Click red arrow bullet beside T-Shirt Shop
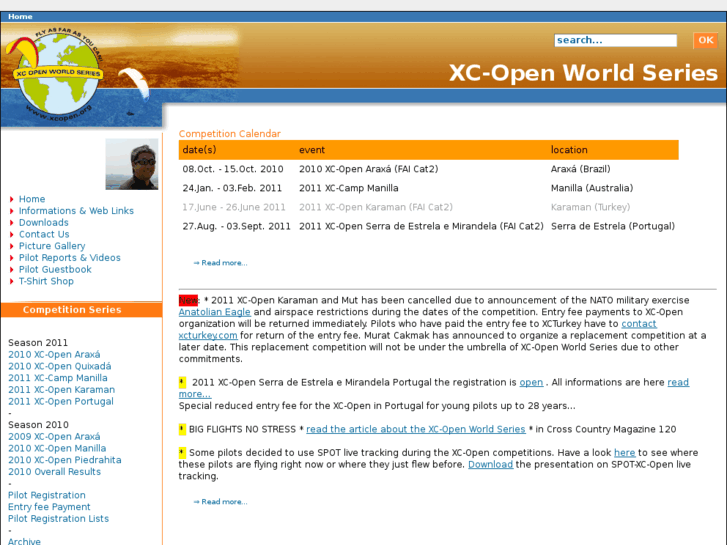The width and height of the screenshot is (727, 545). click(12, 282)
